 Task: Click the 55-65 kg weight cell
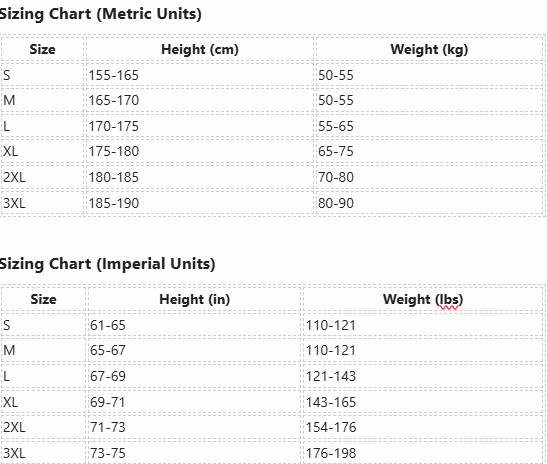pyautogui.click(x=429, y=126)
